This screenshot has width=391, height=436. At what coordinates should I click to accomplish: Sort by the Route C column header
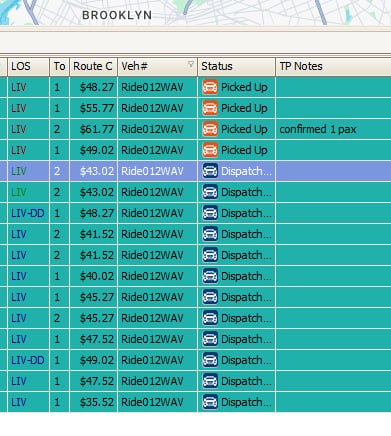pyautogui.click(x=93, y=66)
